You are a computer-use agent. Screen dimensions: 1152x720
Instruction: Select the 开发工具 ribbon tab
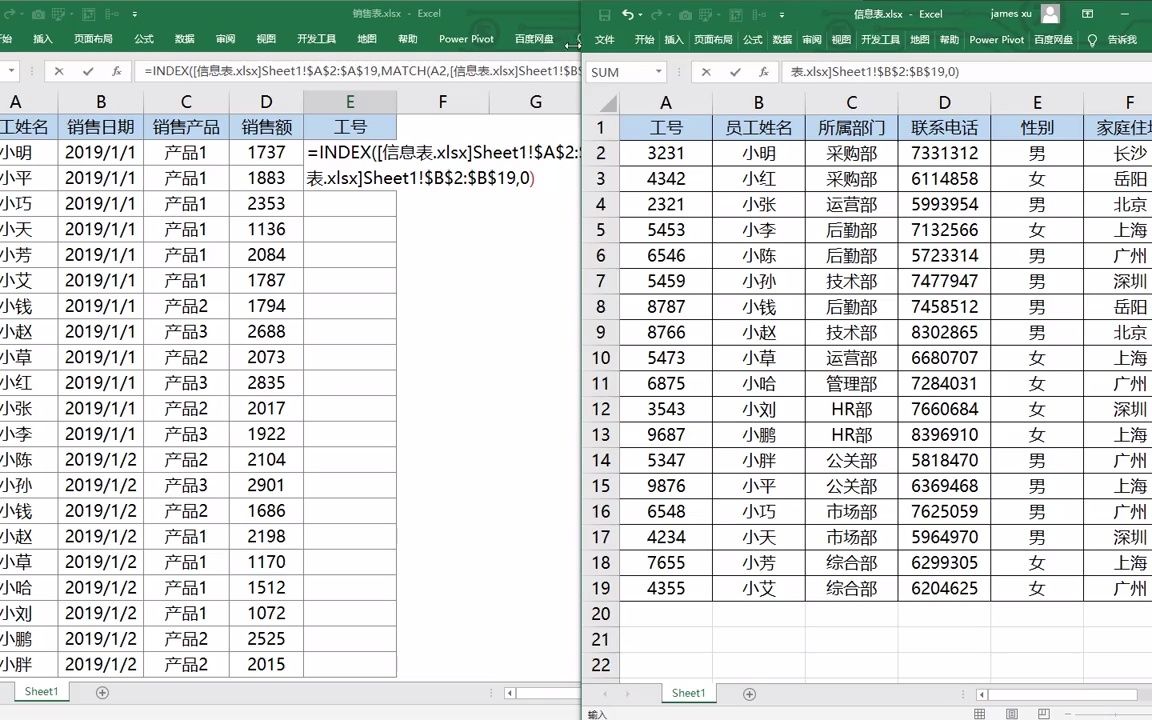coord(883,39)
